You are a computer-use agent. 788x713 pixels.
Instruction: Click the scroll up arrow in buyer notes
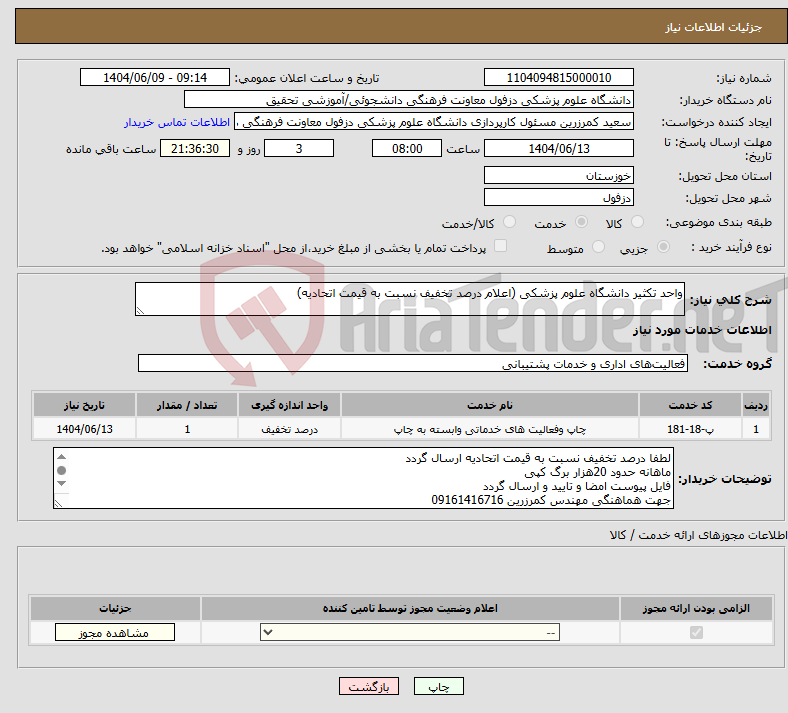click(x=61, y=457)
